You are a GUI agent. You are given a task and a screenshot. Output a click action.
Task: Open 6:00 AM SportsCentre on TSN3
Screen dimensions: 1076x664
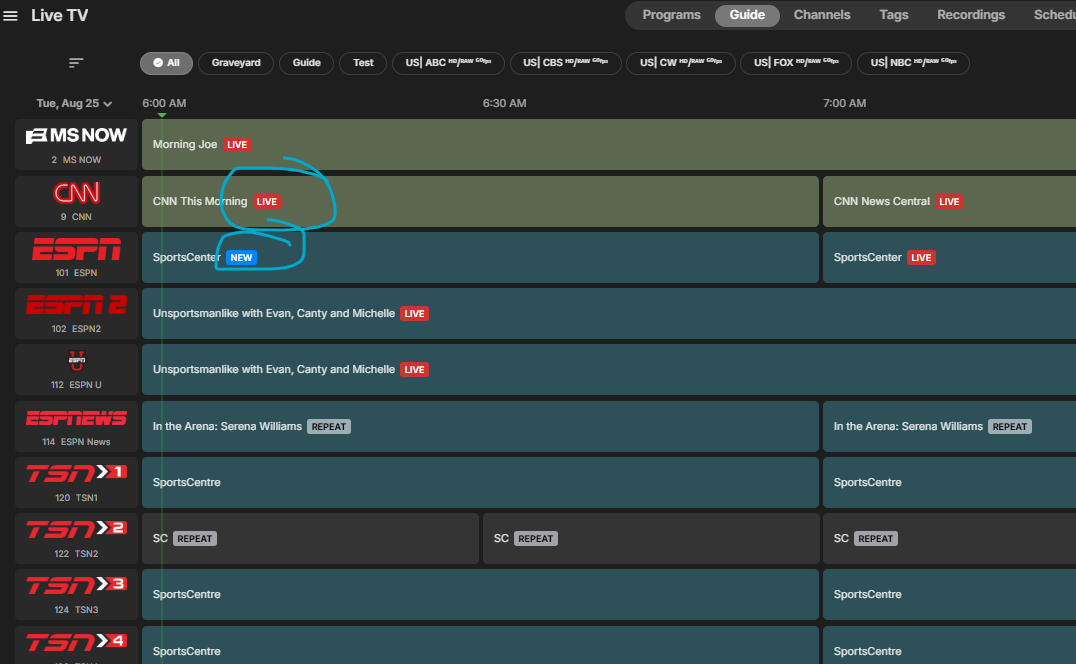point(480,594)
